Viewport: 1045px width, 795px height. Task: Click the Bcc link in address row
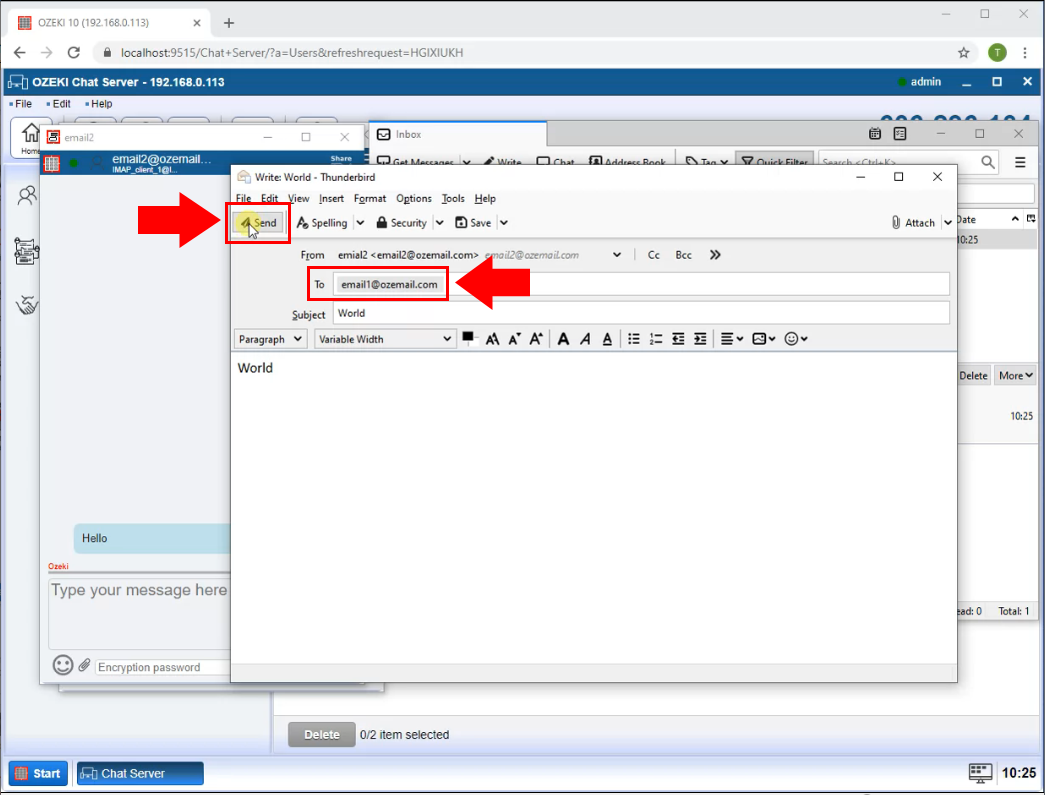[x=683, y=255]
